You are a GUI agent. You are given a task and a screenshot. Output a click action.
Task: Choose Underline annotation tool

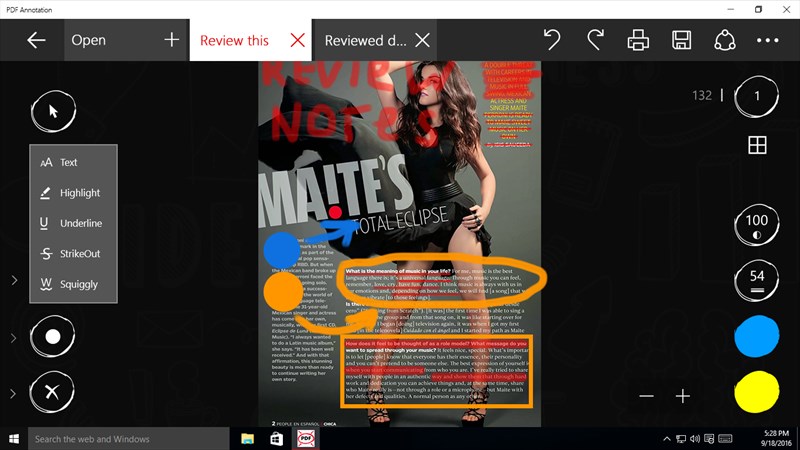click(x=73, y=223)
